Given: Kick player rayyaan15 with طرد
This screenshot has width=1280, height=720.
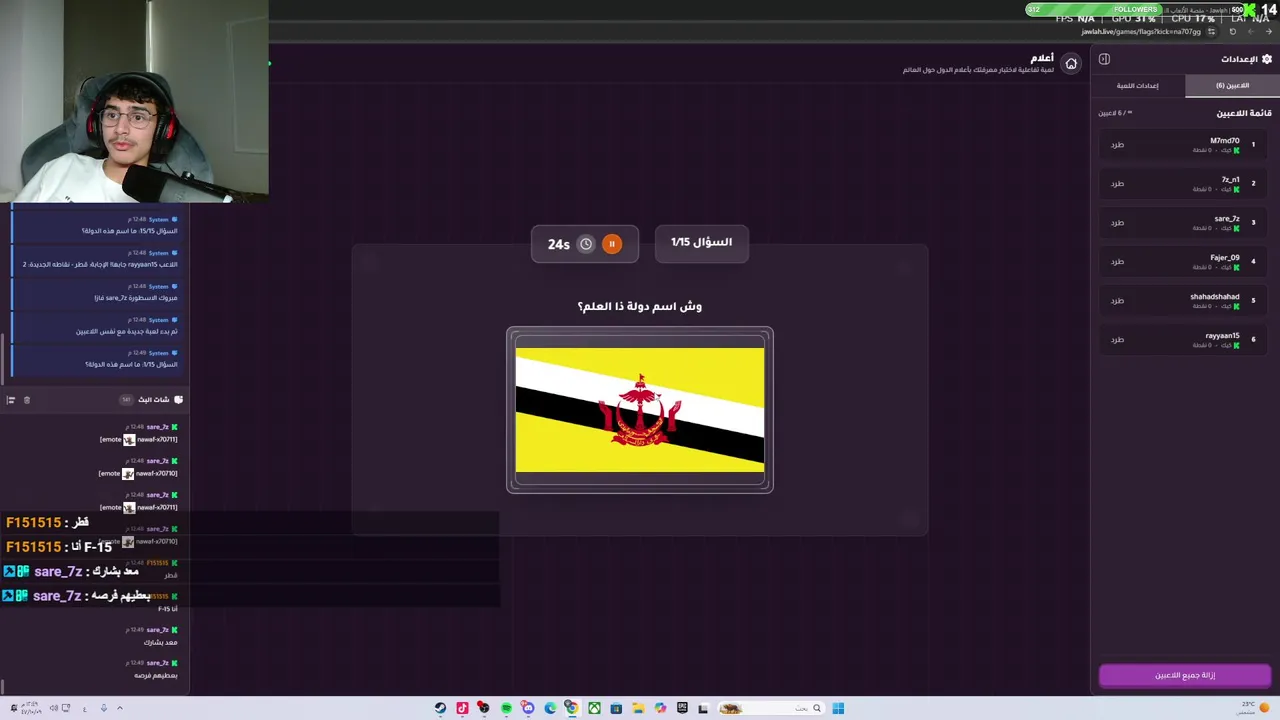Looking at the screenshot, I should (x=1117, y=340).
